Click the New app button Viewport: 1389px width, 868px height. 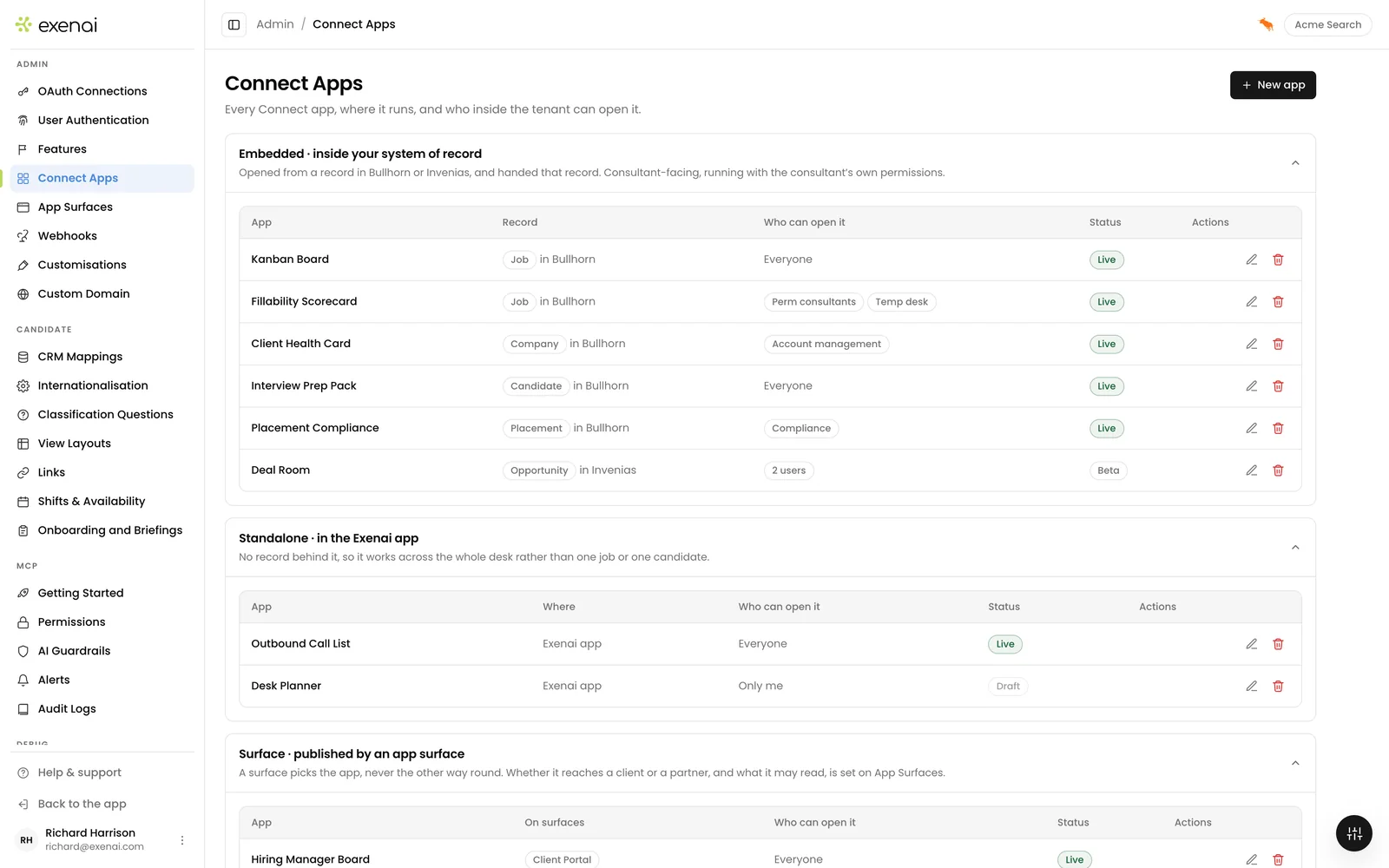1273,85
